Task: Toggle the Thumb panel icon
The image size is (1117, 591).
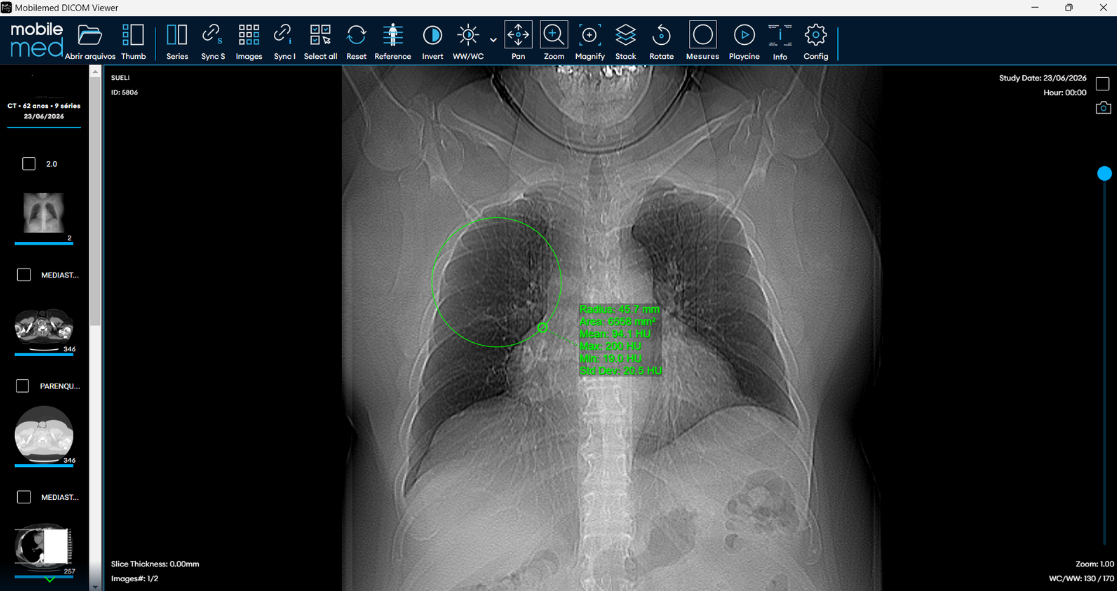Action: click(x=133, y=41)
